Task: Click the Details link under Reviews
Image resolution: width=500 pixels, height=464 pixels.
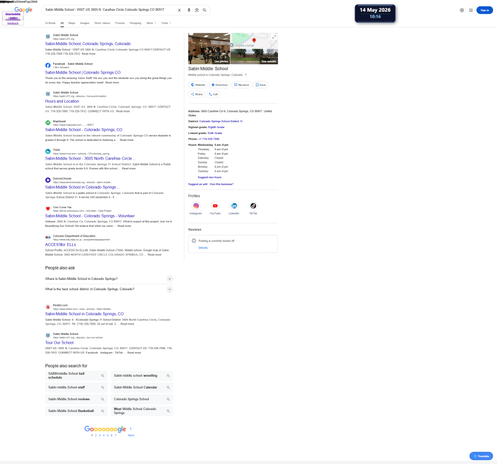Action: (x=203, y=248)
